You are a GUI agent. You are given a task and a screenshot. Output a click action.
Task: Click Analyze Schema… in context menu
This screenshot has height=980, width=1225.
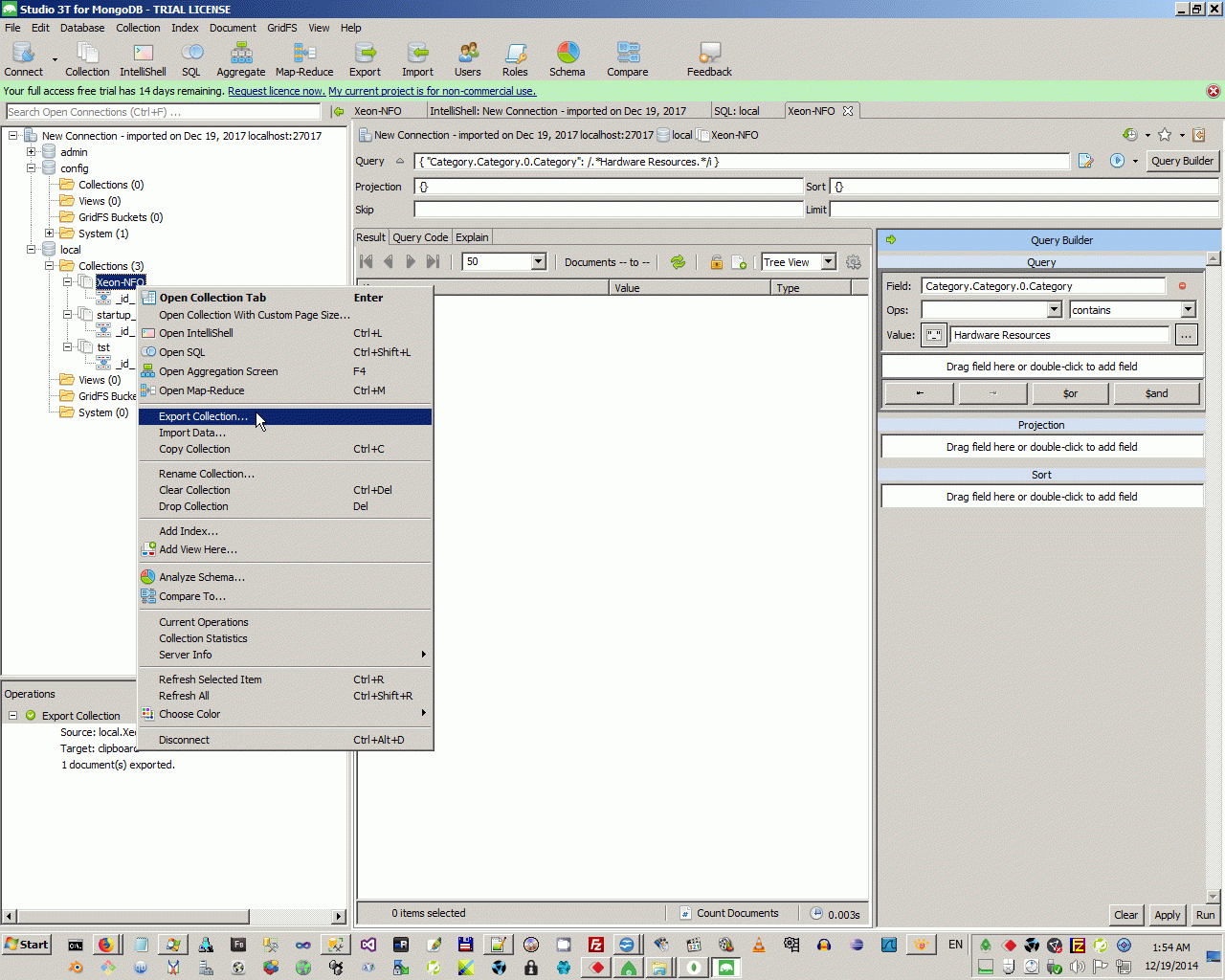(x=285, y=577)
